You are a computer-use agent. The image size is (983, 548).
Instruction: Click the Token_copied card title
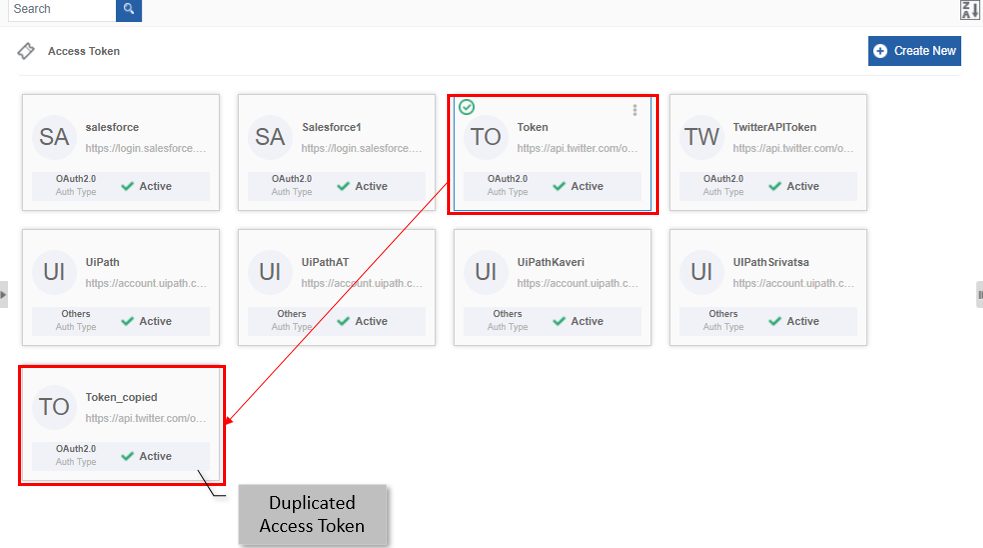pyautogui.click(x=121, y=398)
